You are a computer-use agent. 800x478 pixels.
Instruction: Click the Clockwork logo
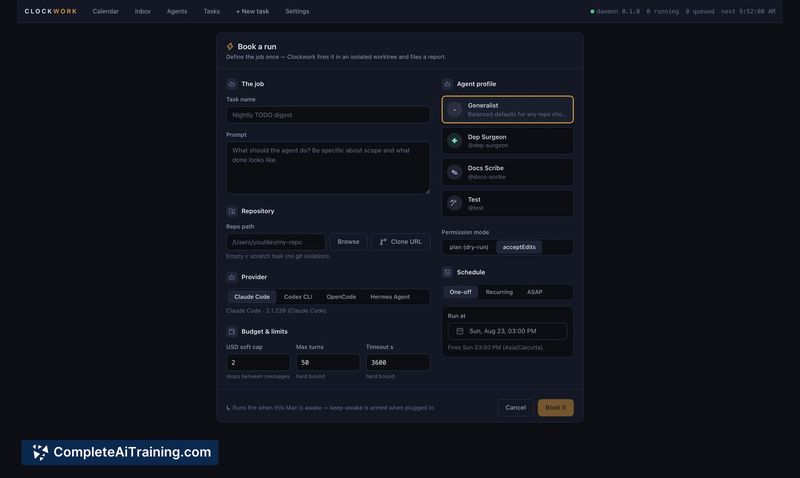coord(51,11)
